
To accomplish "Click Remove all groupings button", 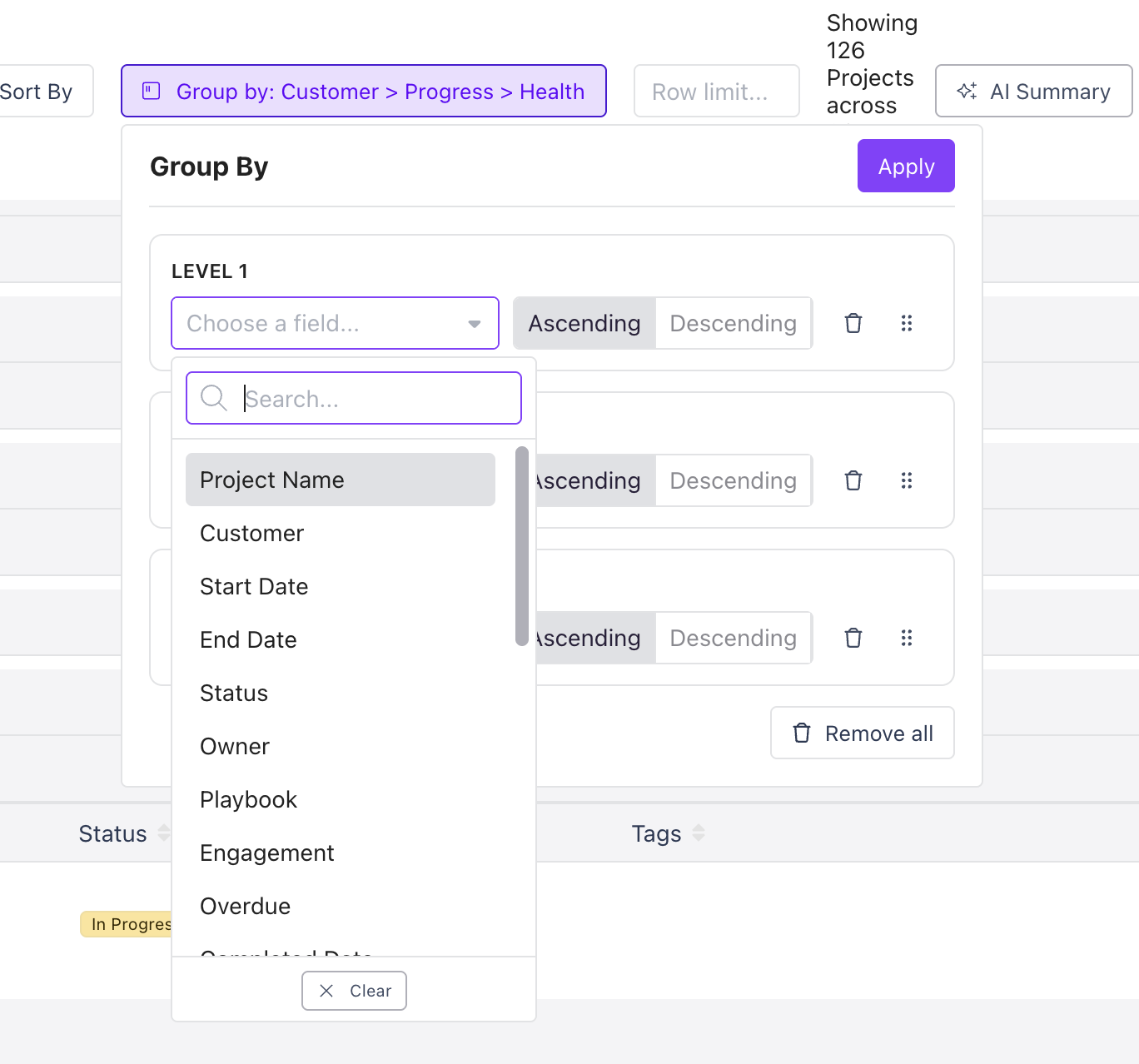I will [862, 733].
